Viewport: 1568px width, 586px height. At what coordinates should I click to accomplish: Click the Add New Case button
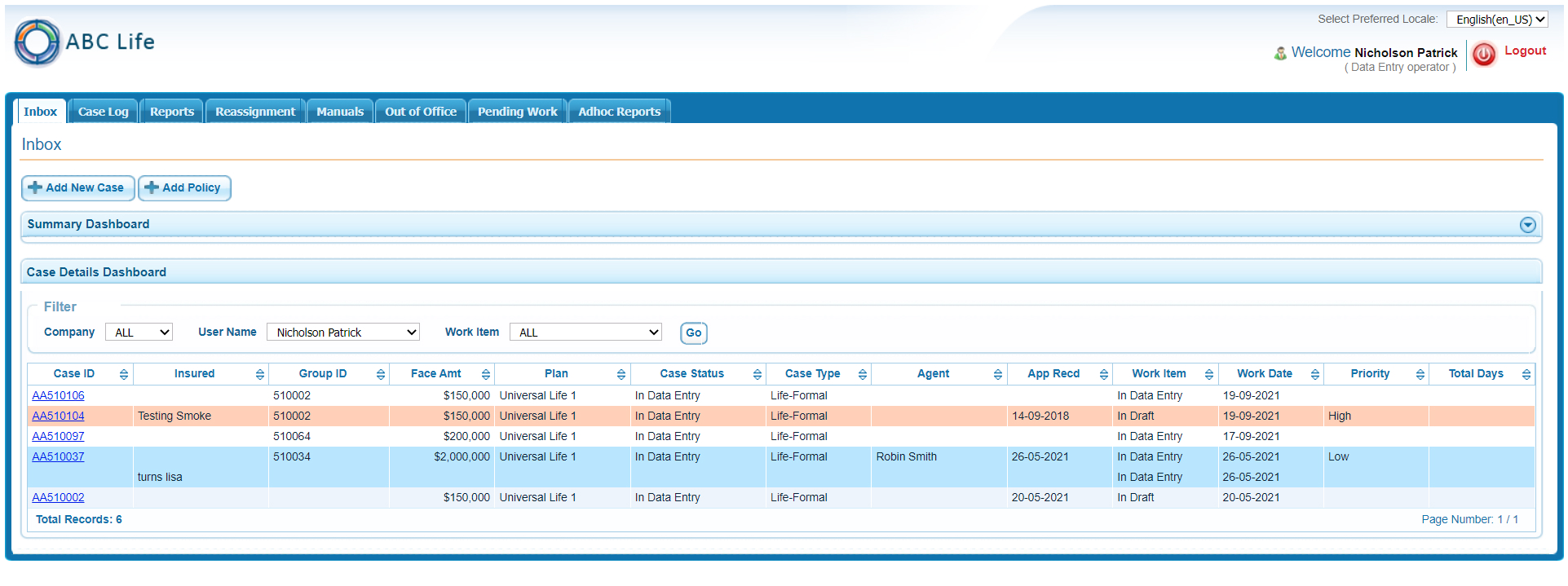tap(77, 188)
